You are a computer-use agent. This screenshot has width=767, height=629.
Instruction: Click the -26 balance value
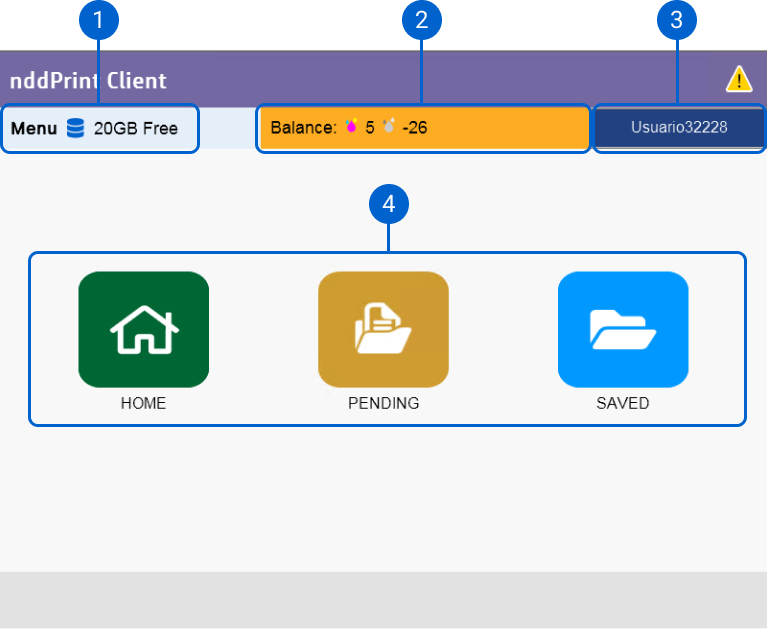click(415, 128)
